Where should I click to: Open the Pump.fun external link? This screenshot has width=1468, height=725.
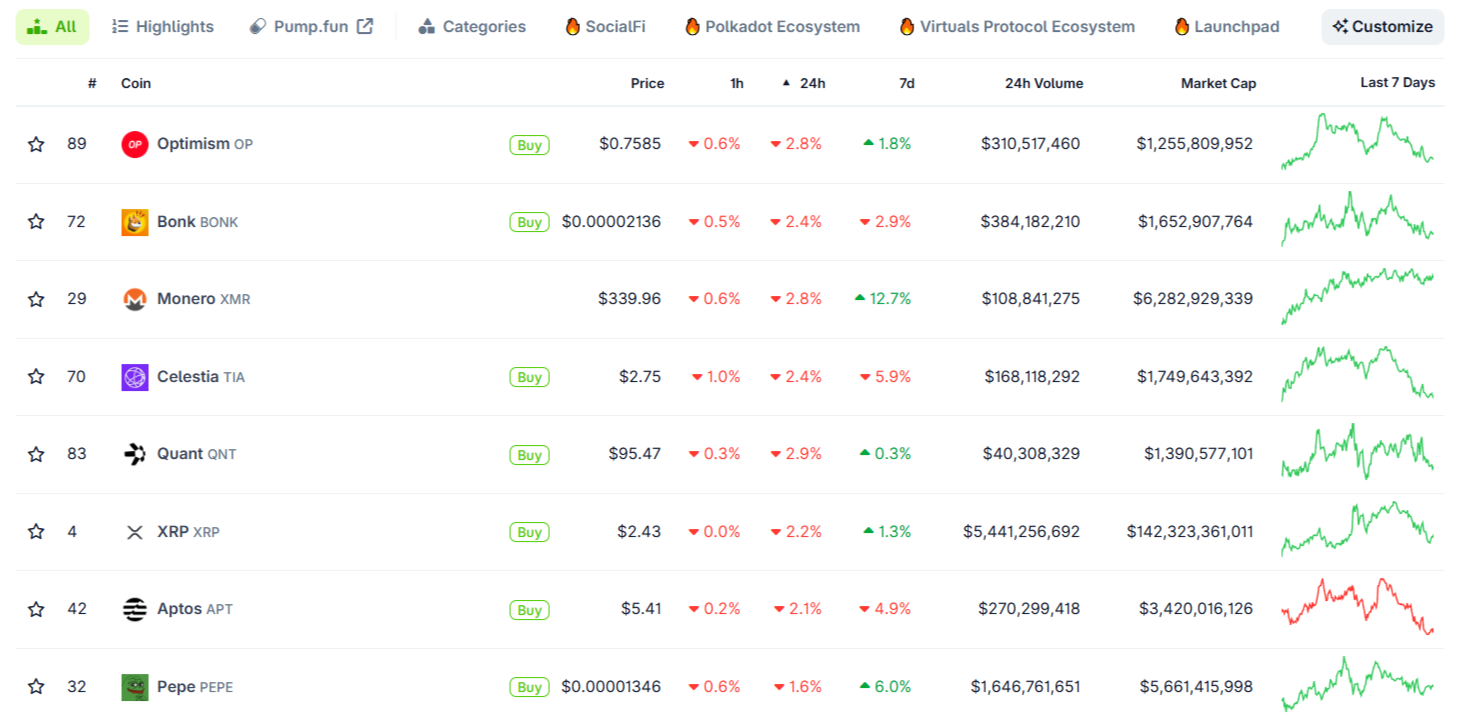311,27
